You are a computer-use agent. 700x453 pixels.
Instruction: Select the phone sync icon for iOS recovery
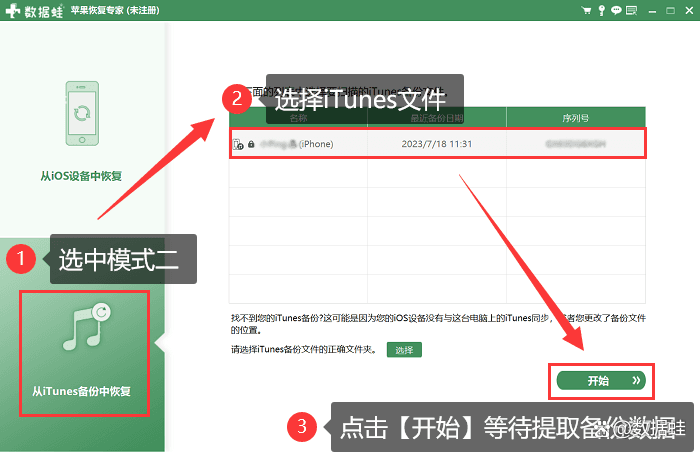point(82,113)
